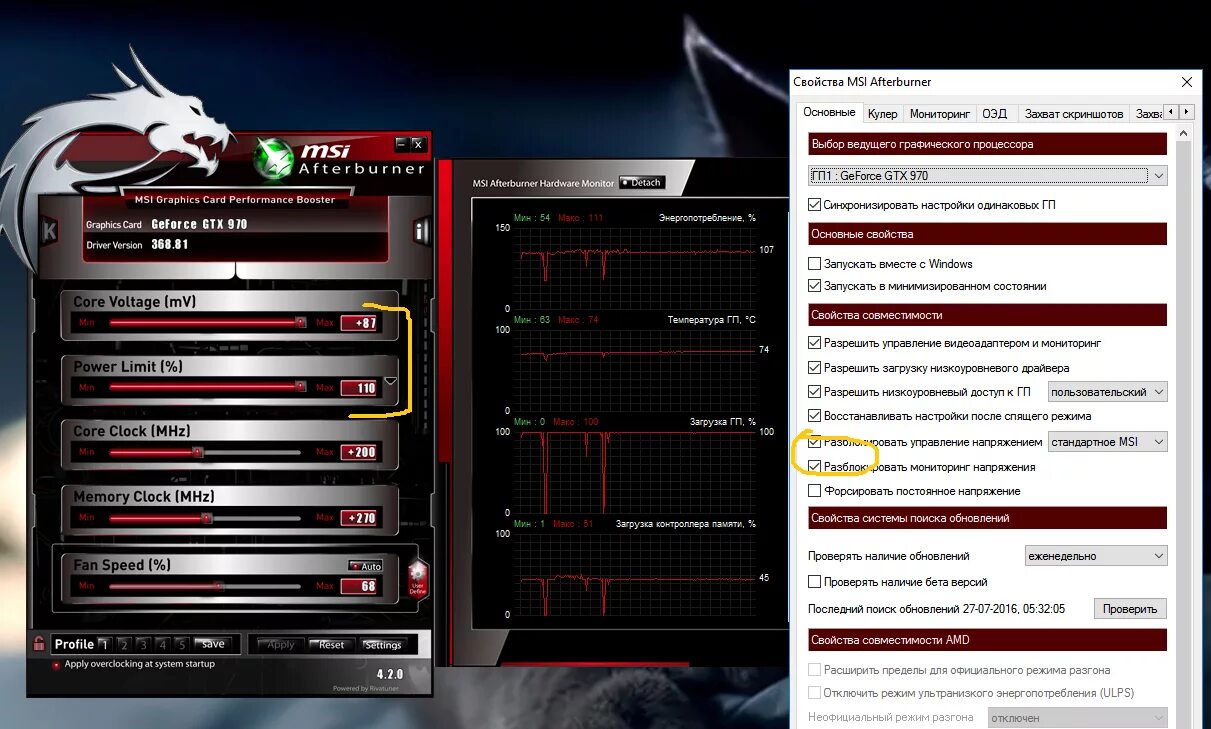Adjust the Power Limit slider
1211x729 pixels.
205,388
